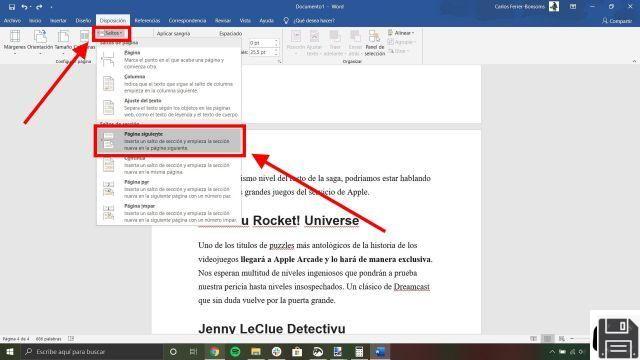Choose Ajuste del texto break
The width and height of the screenshot is (640, 360).
[169, 107]
